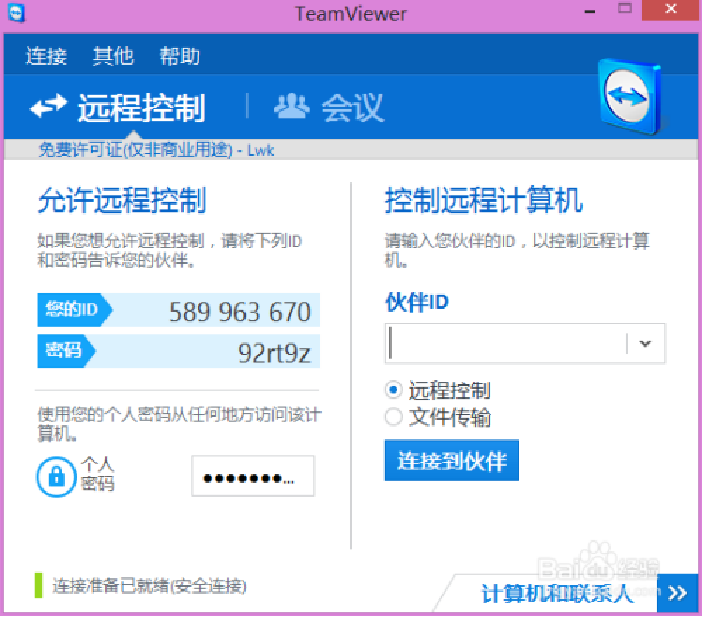702x617 pixels.
Task: Click the green connection status indicator
Action: pyautogui.click(x=39, y=586)
